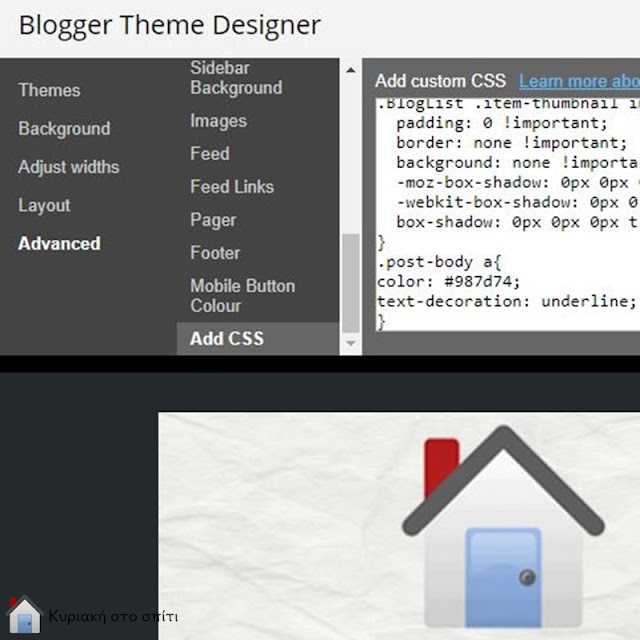Select Mobile Button Colour option
This screenshot has height=640, width=640.
click(x=242, y=296)
